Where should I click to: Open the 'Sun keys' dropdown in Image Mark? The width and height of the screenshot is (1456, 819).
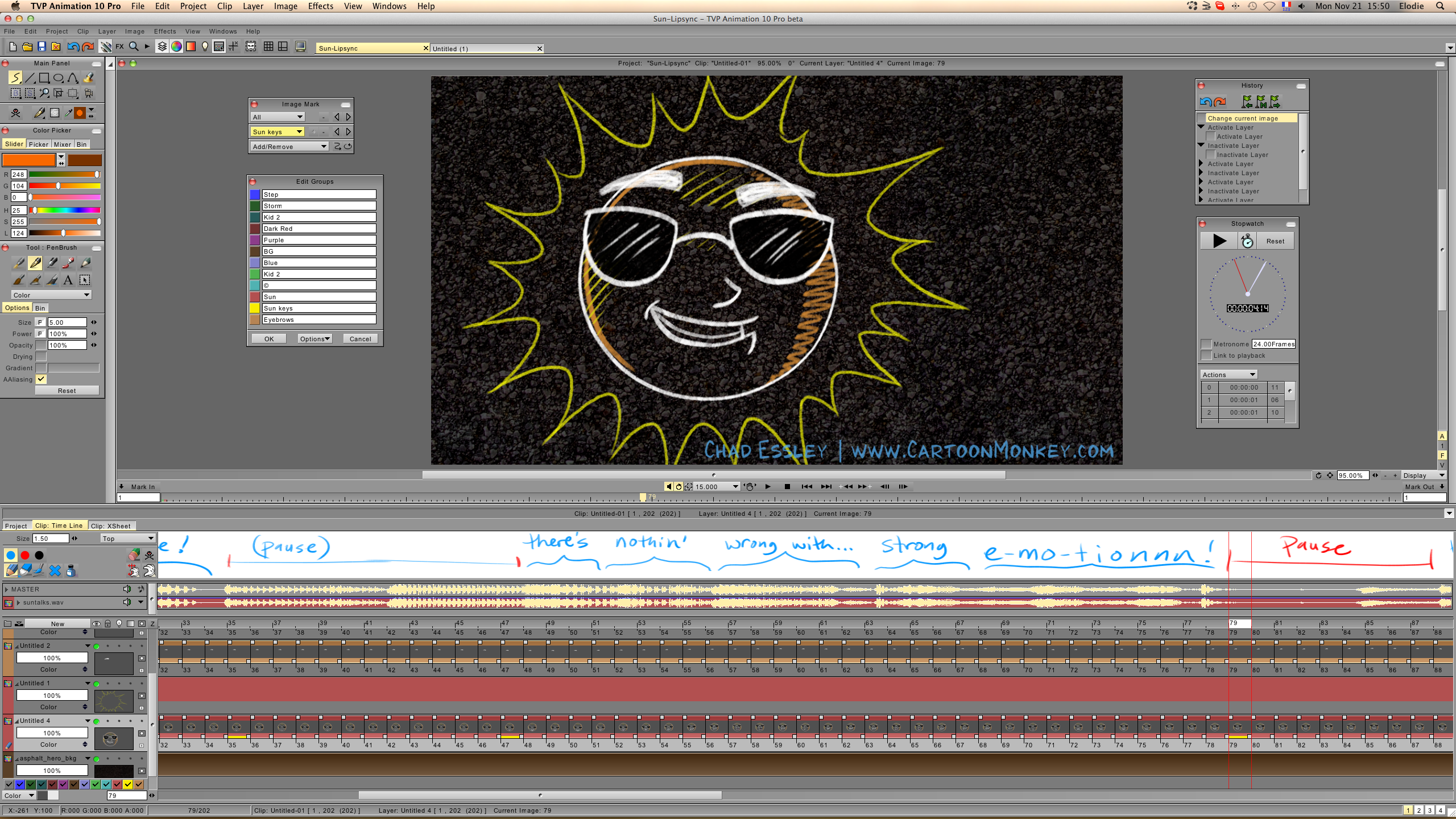pos(278,132)
